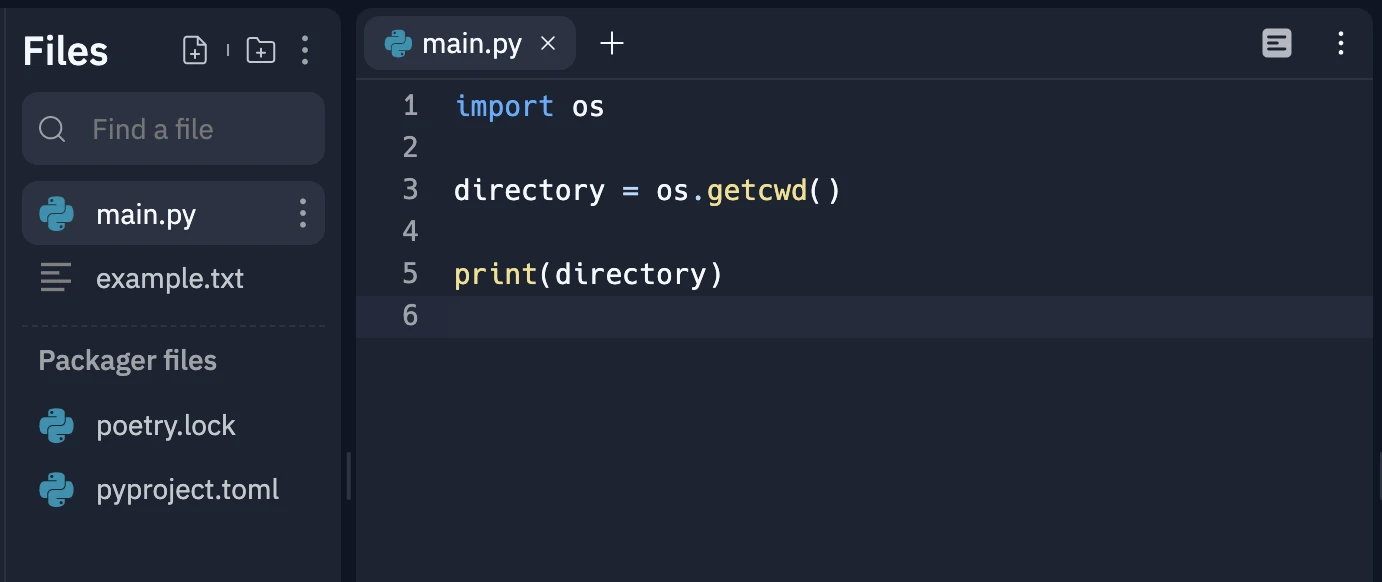Viewport: 1382px width, 582px height.
Task: Switch to the main.py tab
Action: click(470, 43)
